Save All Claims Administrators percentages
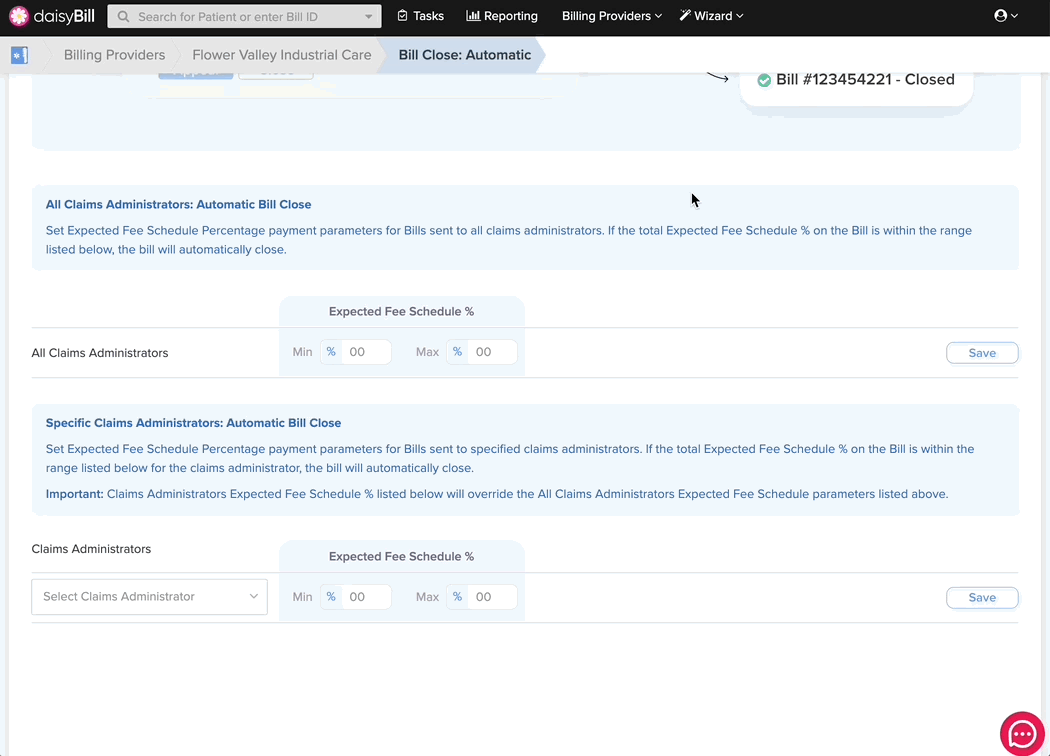Viewport: 1050px width, 756px height. [x=982, y=353]
